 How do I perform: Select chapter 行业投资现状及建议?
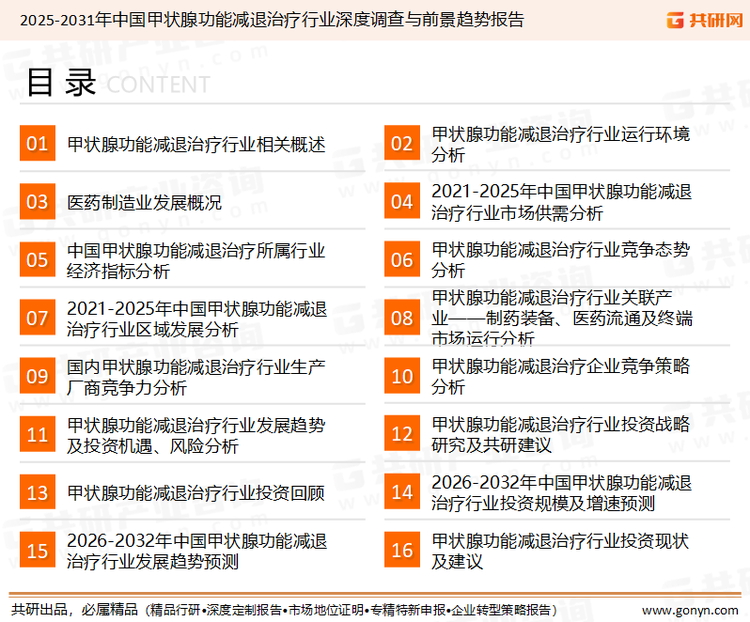[560, 551]
